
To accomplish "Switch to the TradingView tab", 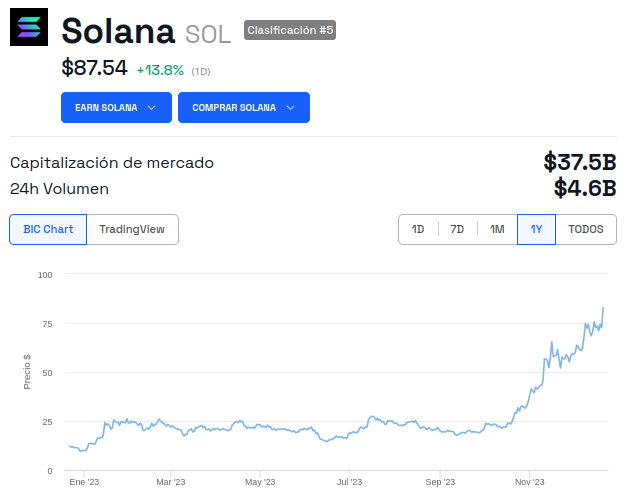I will coord(132,229).
